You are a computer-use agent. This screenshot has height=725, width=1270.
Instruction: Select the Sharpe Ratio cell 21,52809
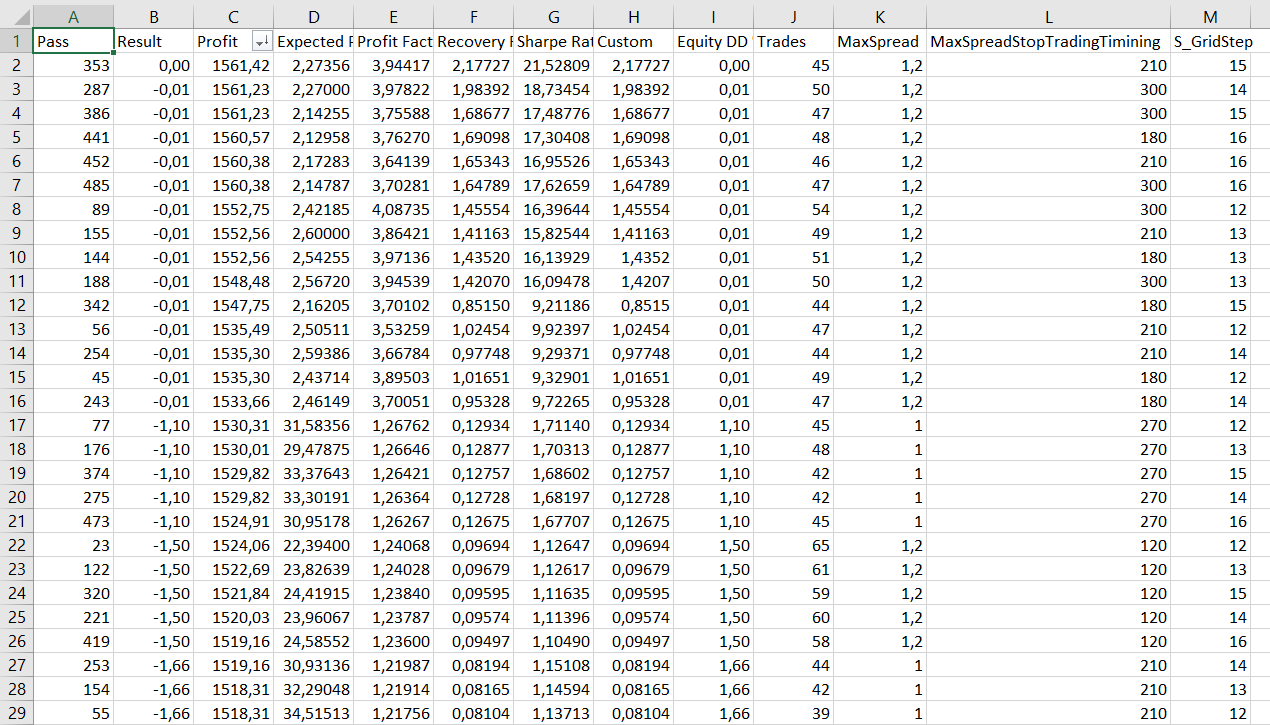tap(553, 65)
